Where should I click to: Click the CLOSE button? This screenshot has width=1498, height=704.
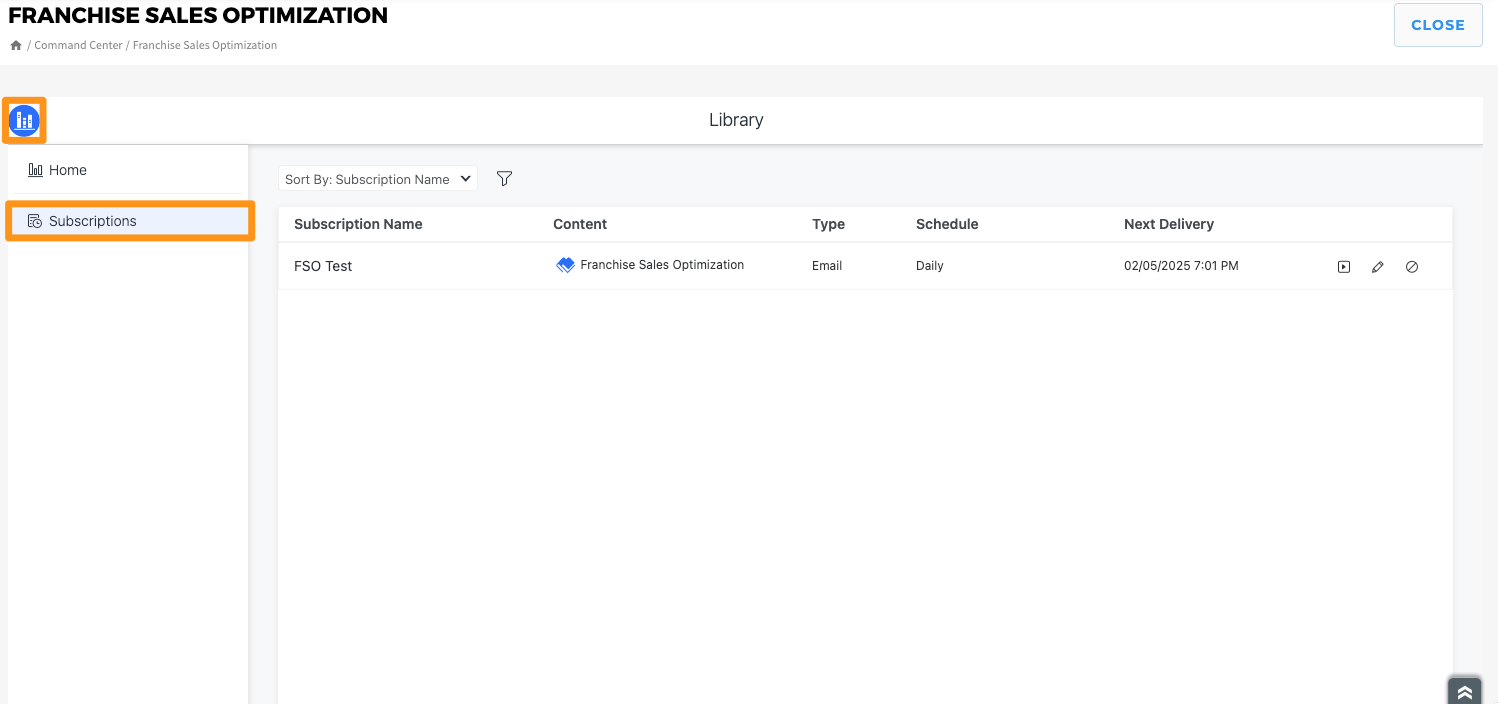[1438, 25]
